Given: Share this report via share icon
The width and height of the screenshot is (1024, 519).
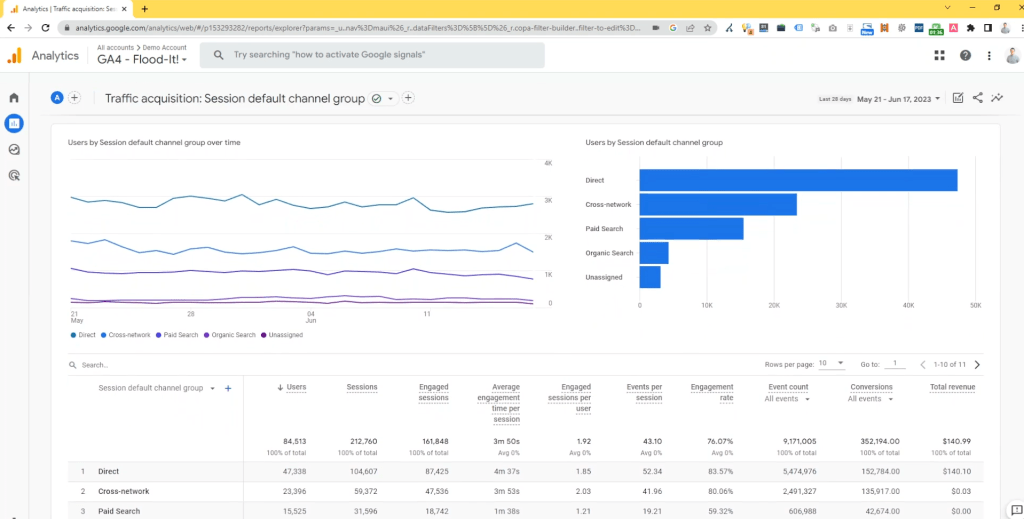Looking at the screenshot, I should click(x=977, y=98).
